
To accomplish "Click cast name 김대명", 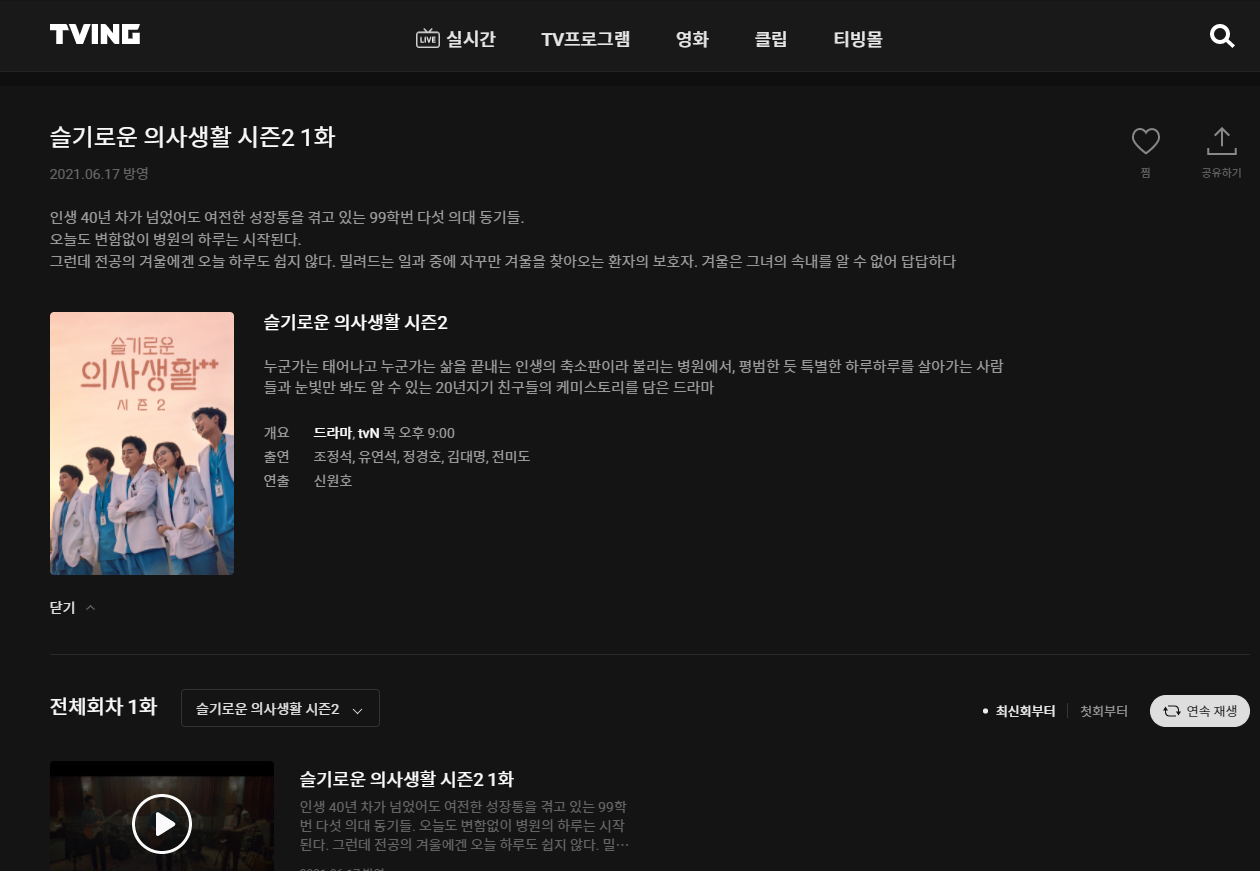I will [467, 457].
